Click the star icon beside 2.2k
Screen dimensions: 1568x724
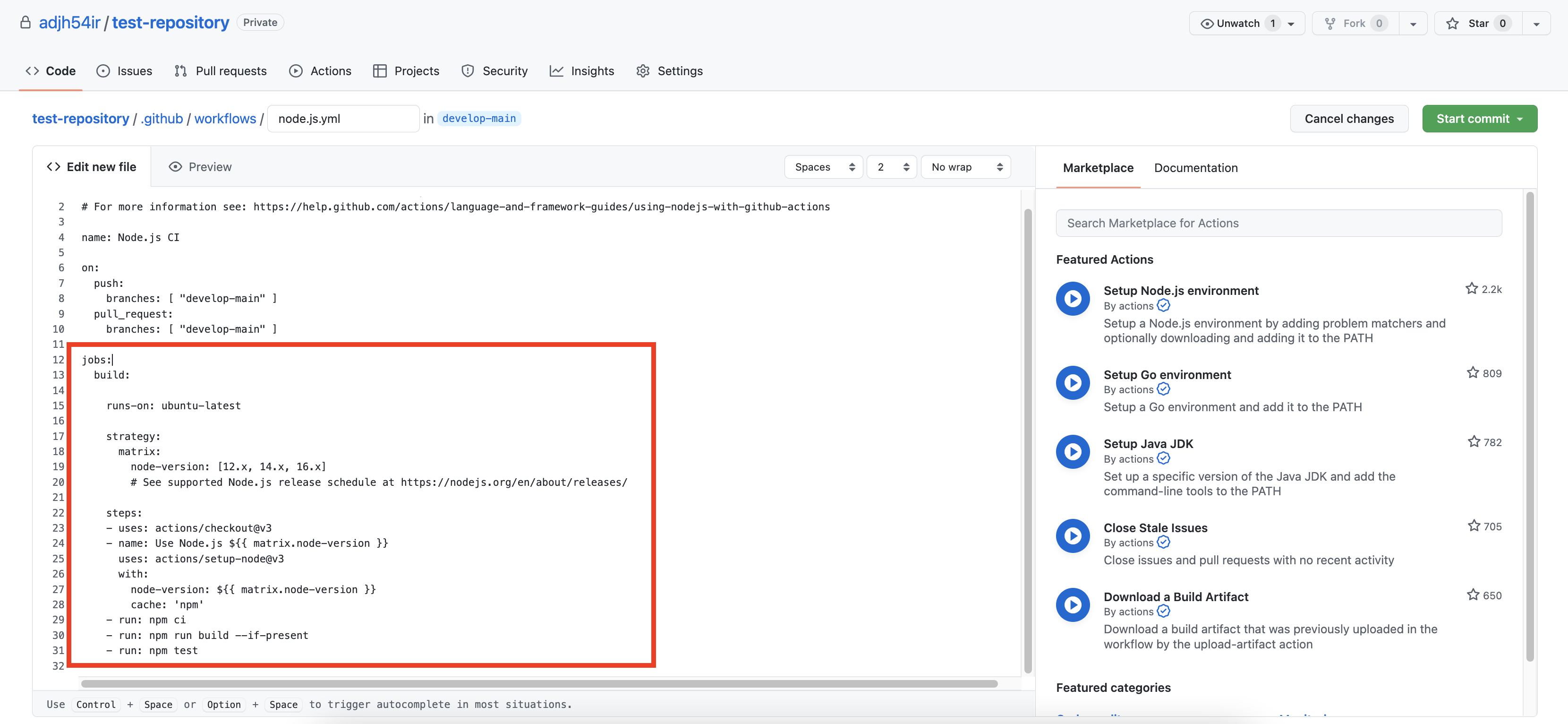[x=1471, y=289]
